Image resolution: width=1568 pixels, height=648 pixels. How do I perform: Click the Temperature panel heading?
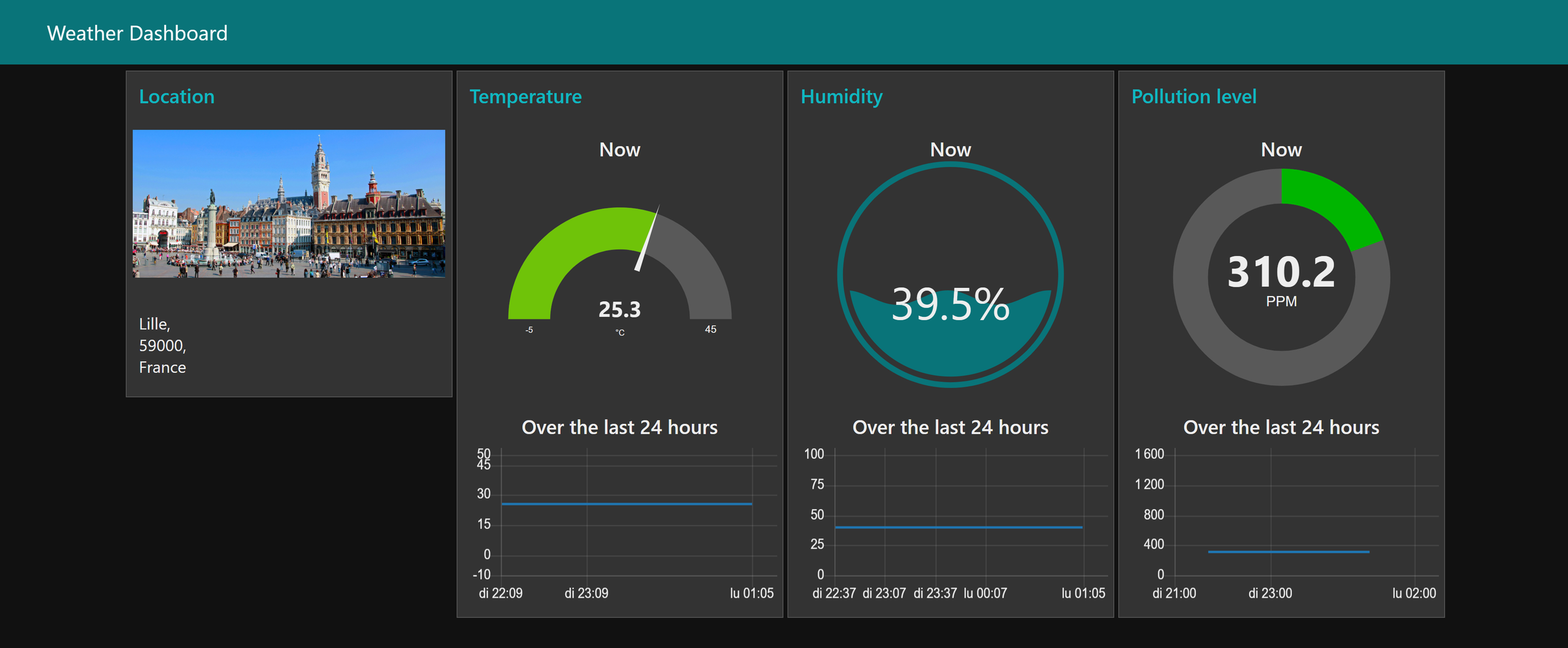pyautogui.click(x=525, y=97)
